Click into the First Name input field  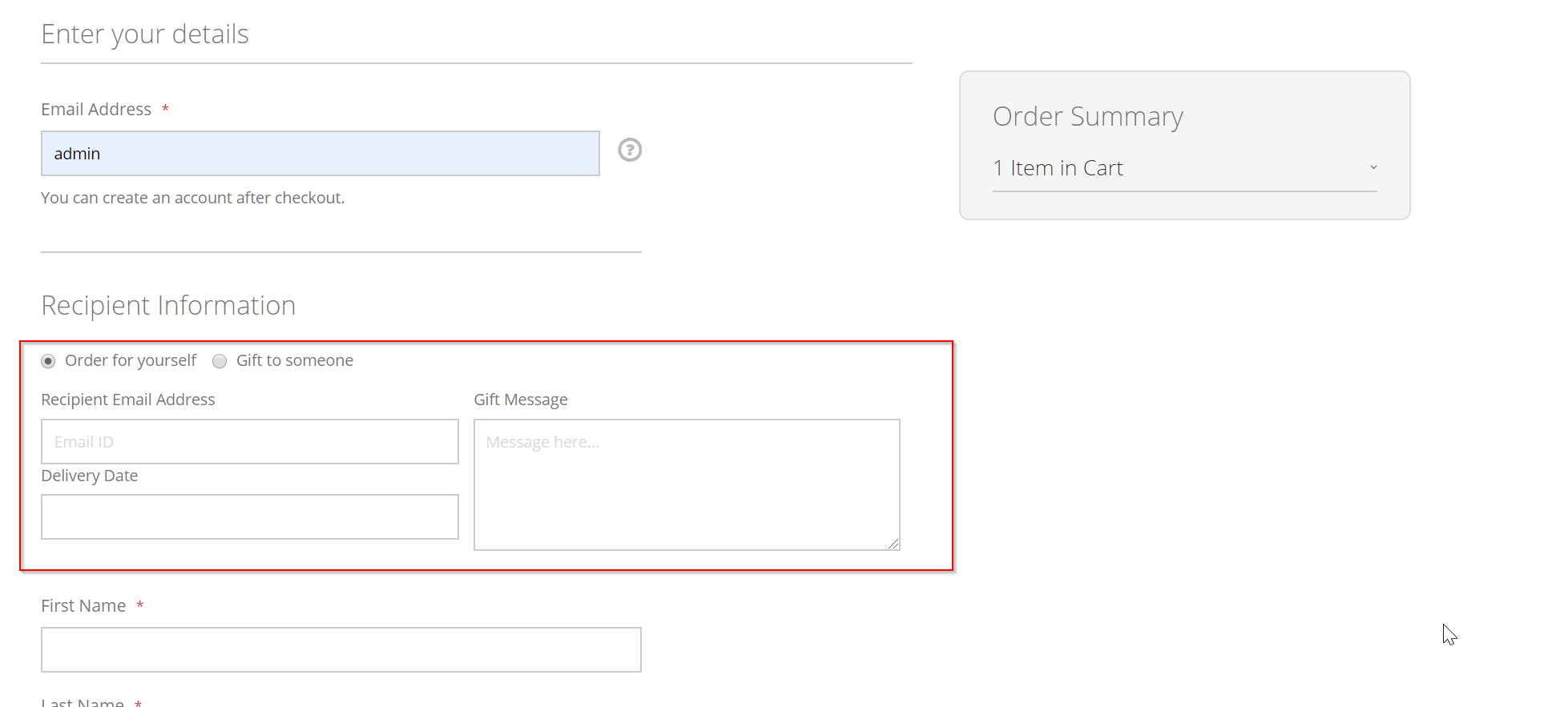[341, 649]
